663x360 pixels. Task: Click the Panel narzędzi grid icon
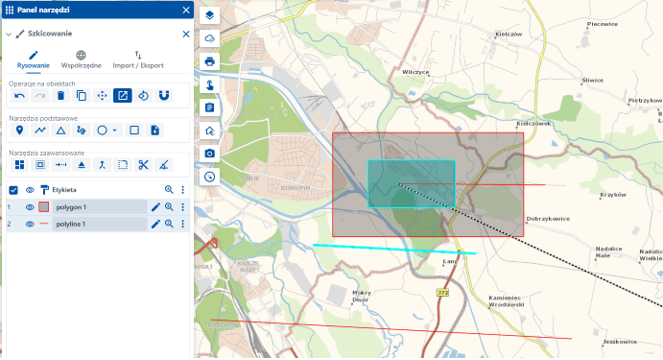(x=9, y=10)
